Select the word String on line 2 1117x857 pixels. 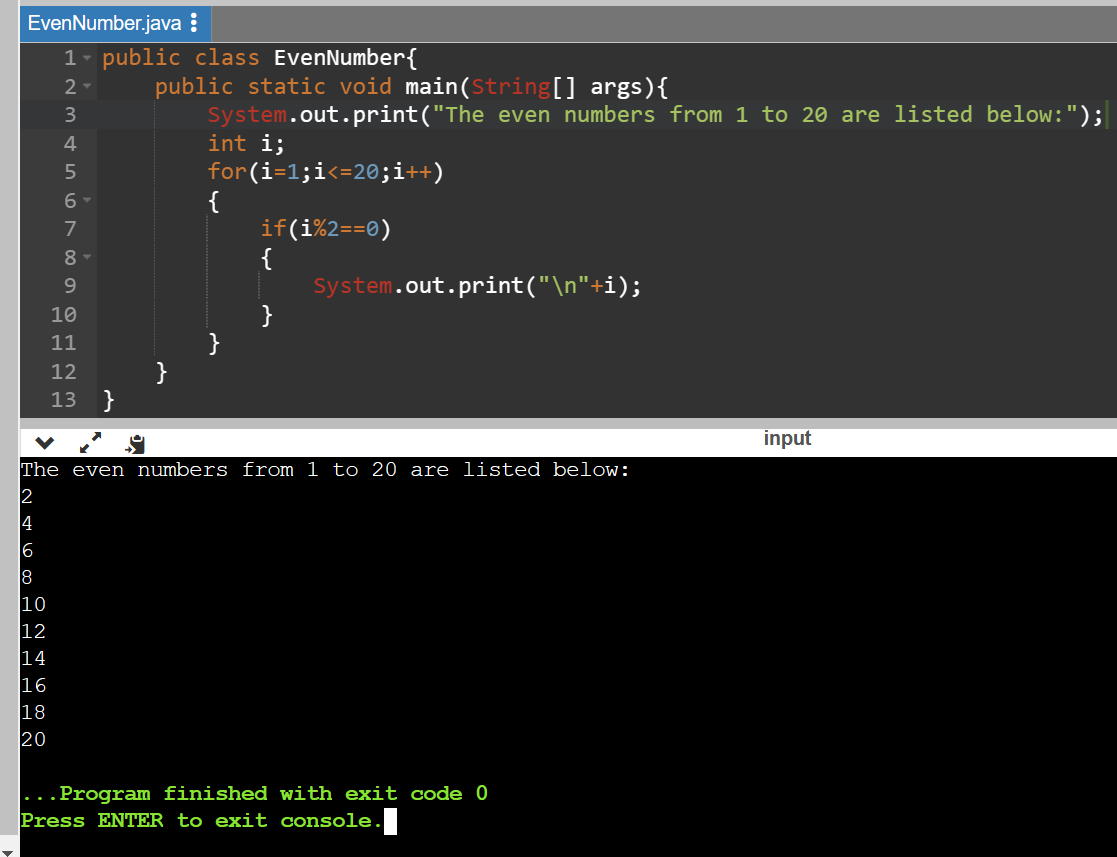[514, 86]
